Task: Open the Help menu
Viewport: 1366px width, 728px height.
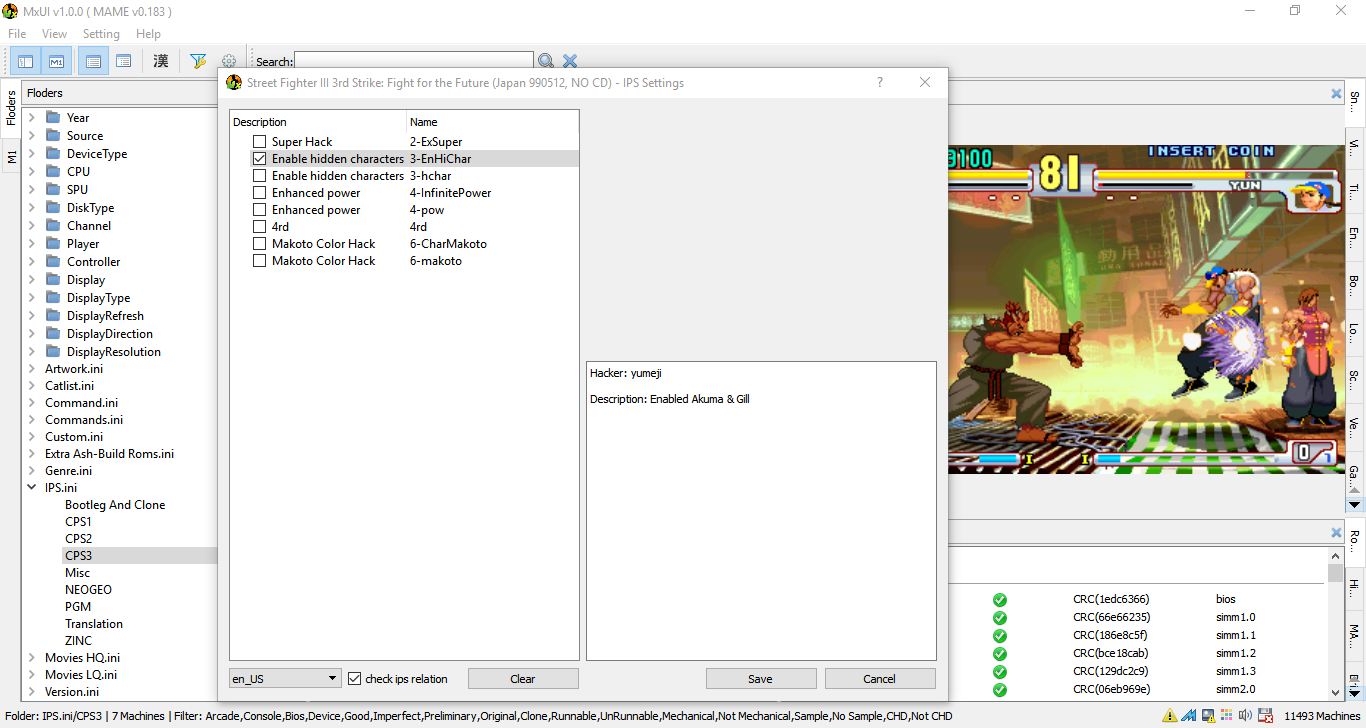Action: pyautogui.click(x=148, y=34)
